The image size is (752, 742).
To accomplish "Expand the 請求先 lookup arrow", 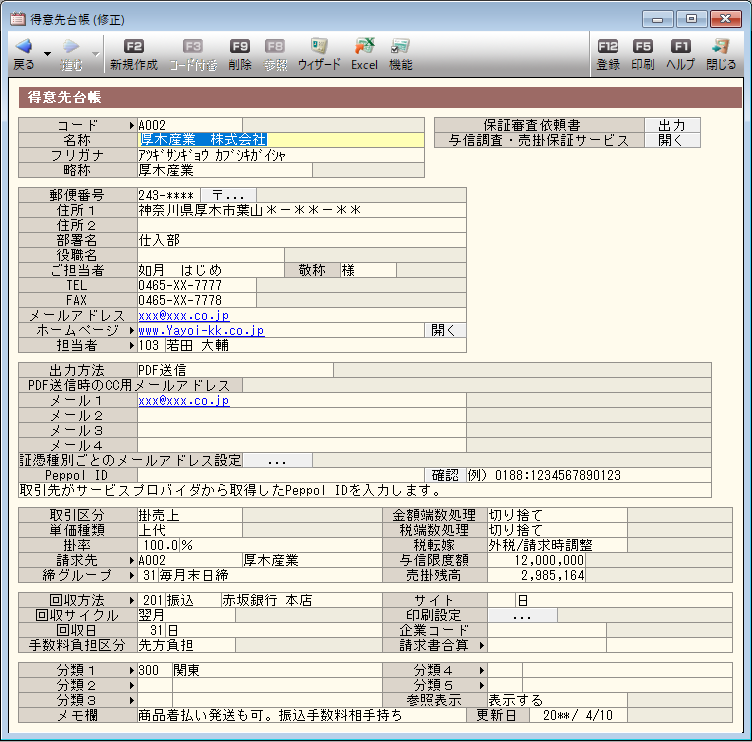I will click(x=132, y=560).
